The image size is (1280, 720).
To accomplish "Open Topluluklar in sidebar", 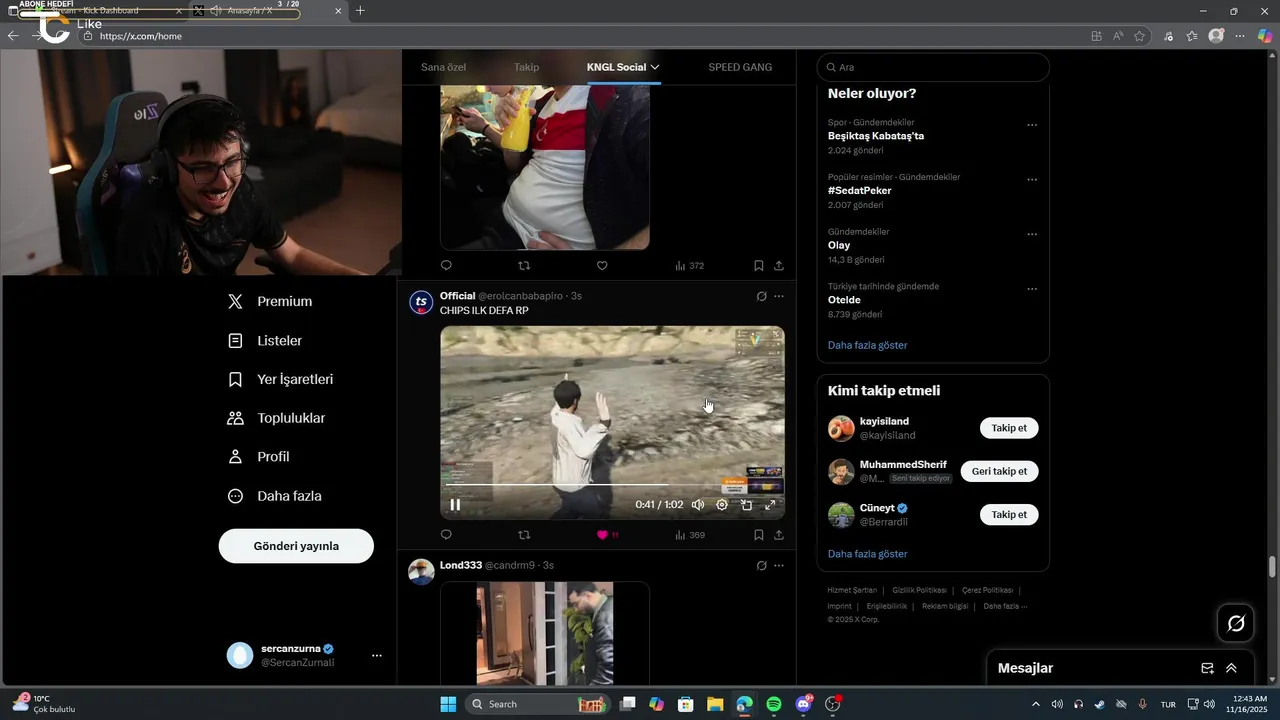I will (x=276, y=418).
